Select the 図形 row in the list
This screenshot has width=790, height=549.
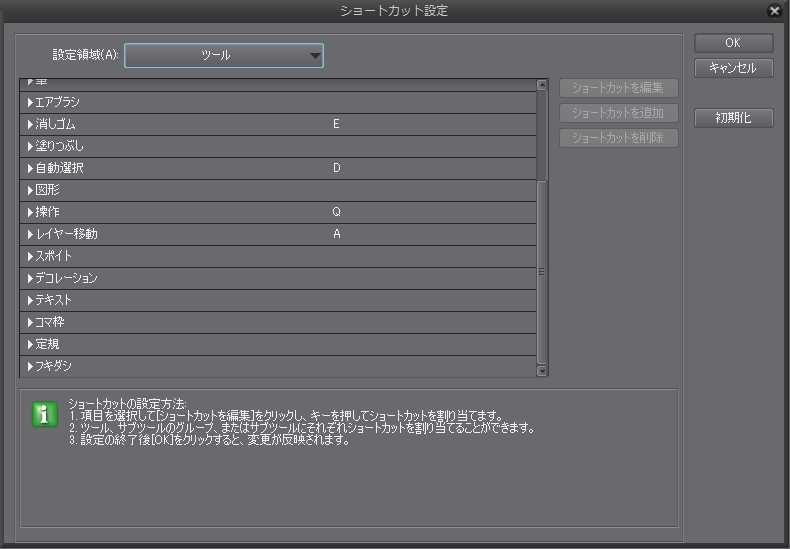[278, 190]
